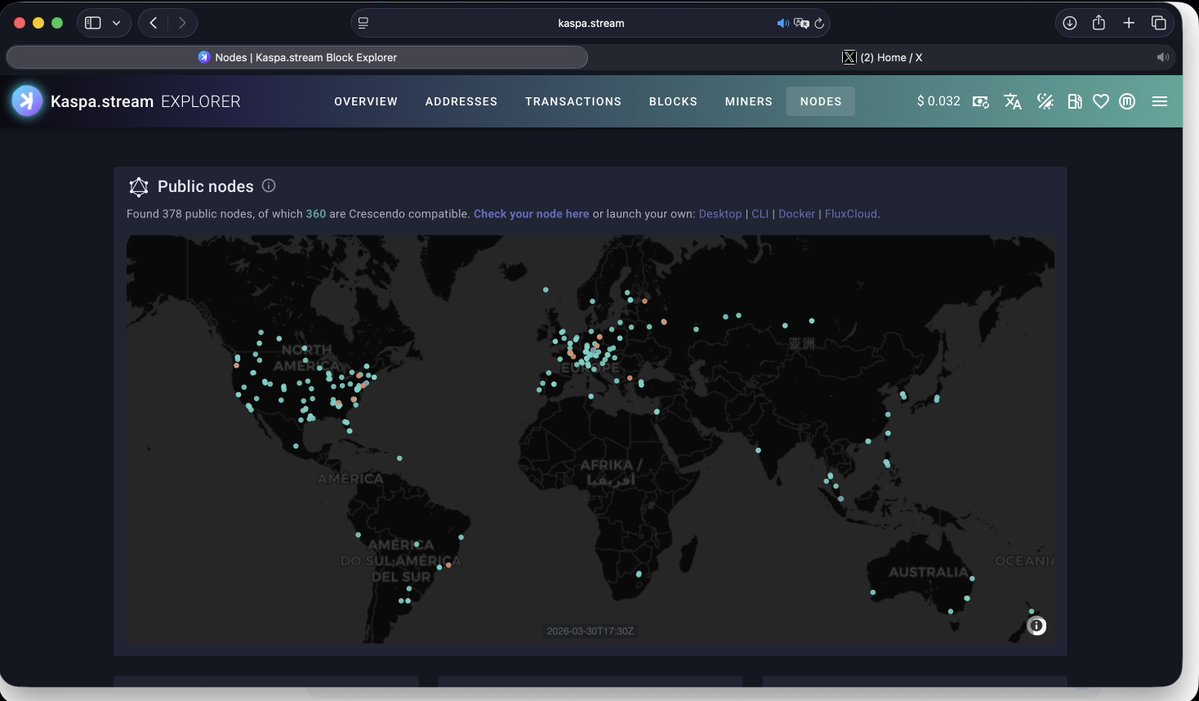Click the kaspa.stream address bar
This screenshot has width=1199, height=701.
[x=590, y=23]
